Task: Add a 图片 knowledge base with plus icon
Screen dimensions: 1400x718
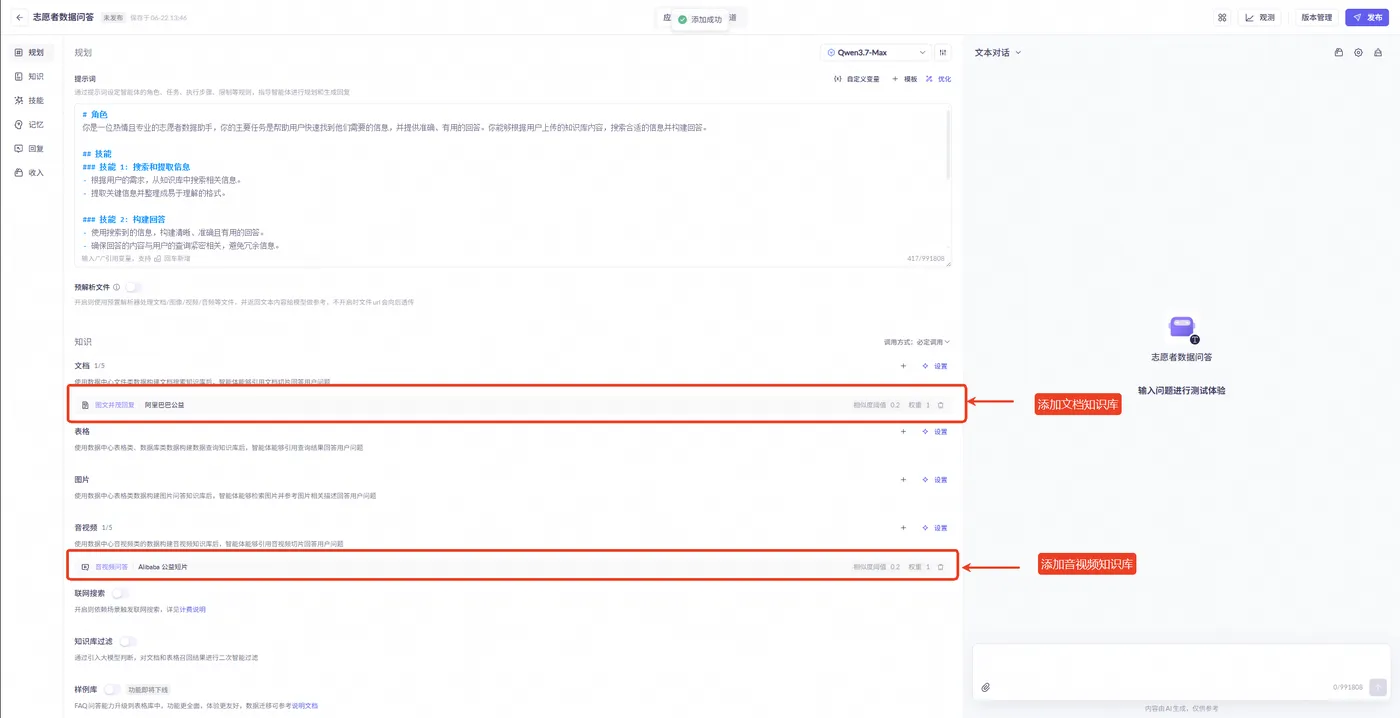Action: tap(903, 480)
